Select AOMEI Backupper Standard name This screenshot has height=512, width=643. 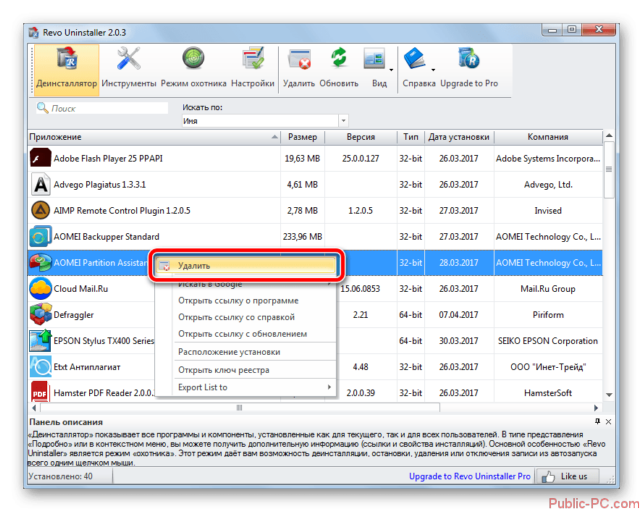point(106,237)
